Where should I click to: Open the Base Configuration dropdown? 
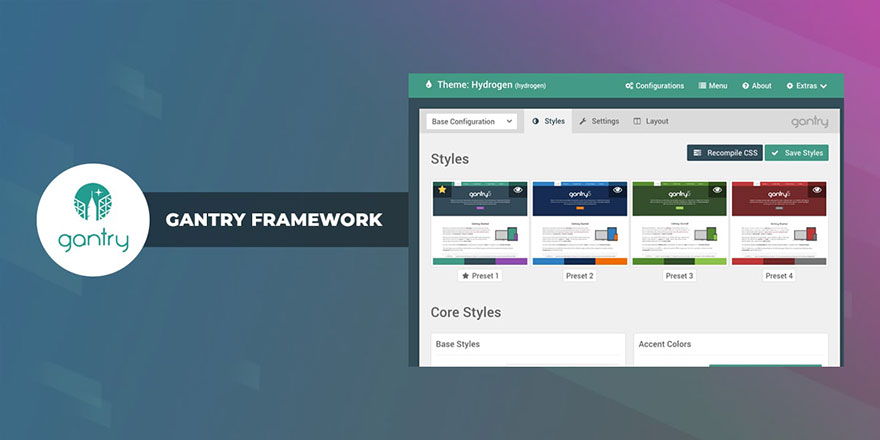pyautogui.click(x=471, y=121)
